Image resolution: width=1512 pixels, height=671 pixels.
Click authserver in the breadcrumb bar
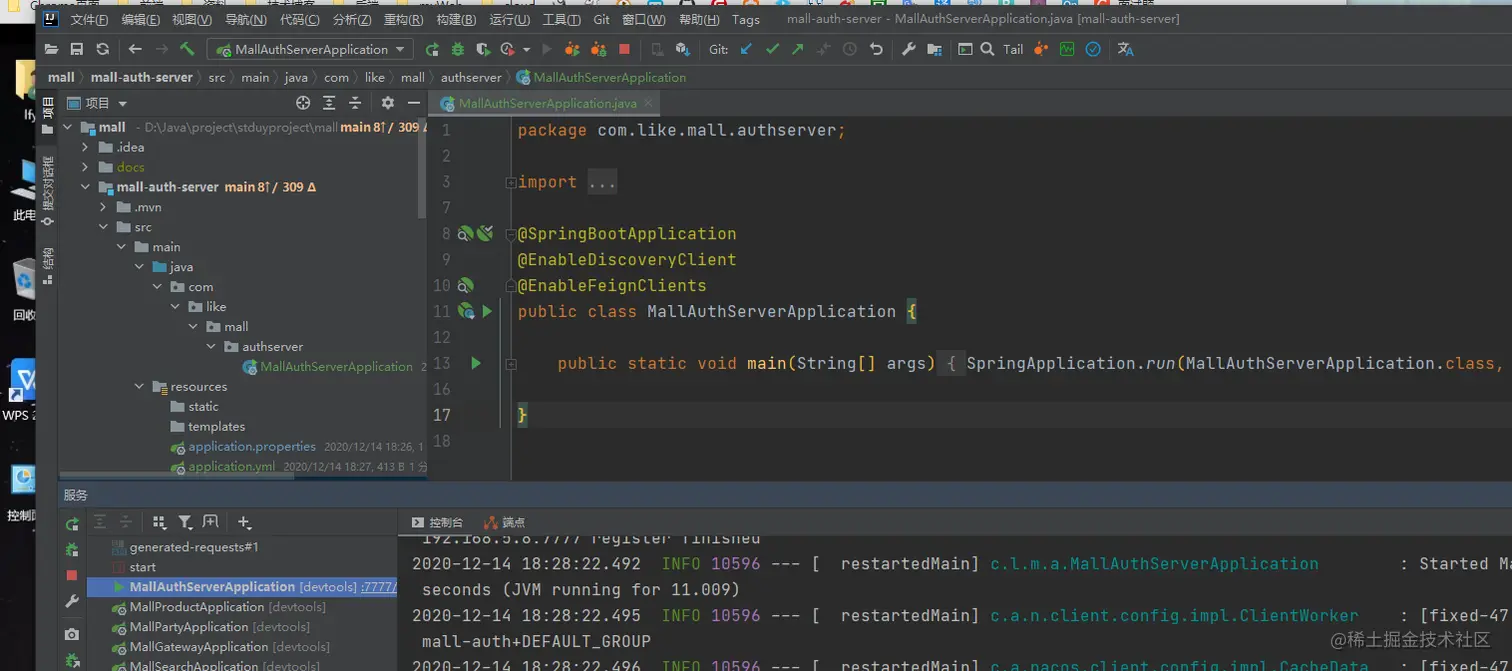pos(471,77)
